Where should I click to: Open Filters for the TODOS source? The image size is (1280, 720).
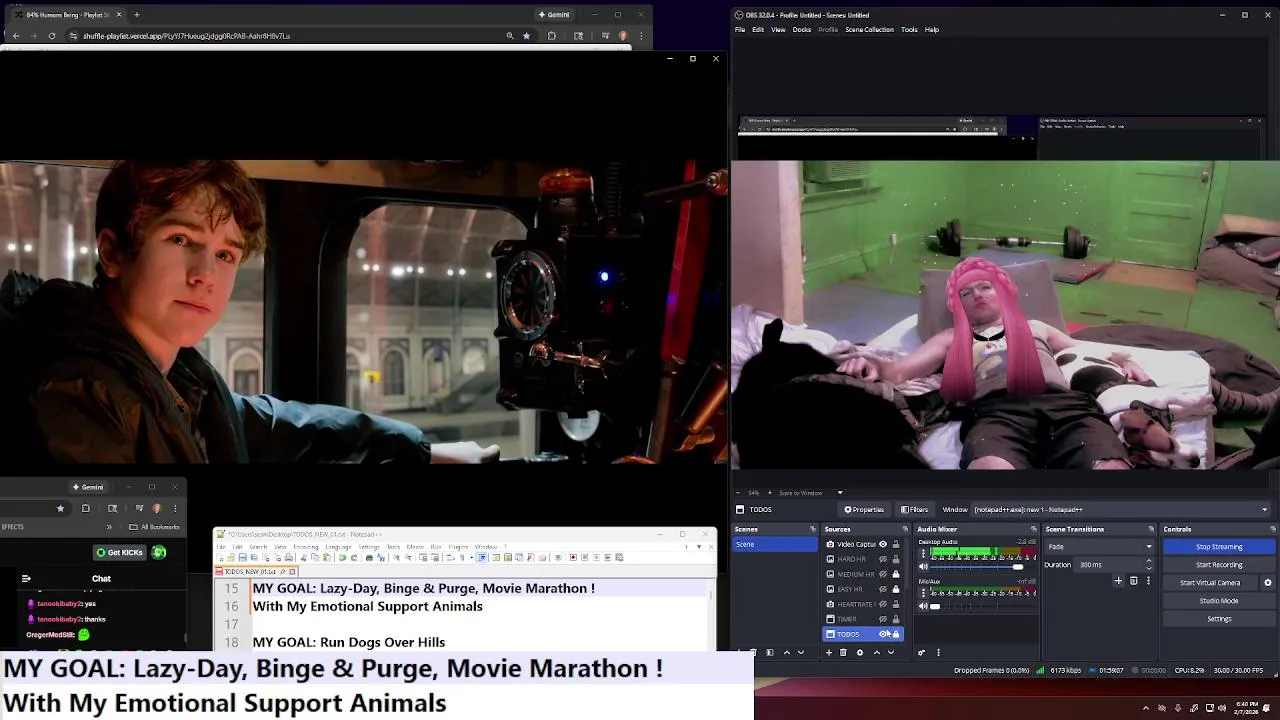pyautogui.click(x=914, y=509)
